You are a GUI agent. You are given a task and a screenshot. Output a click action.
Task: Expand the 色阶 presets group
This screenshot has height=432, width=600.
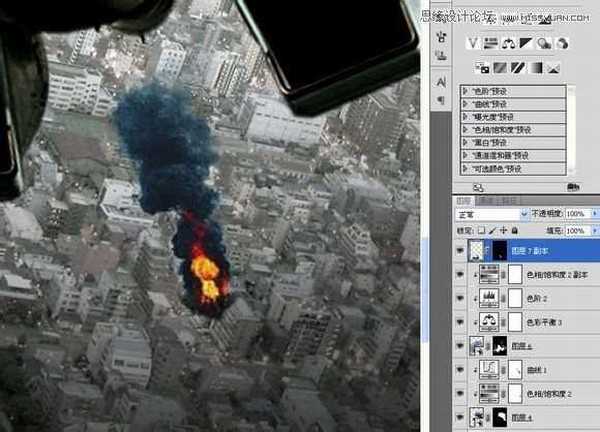(466, 91)
